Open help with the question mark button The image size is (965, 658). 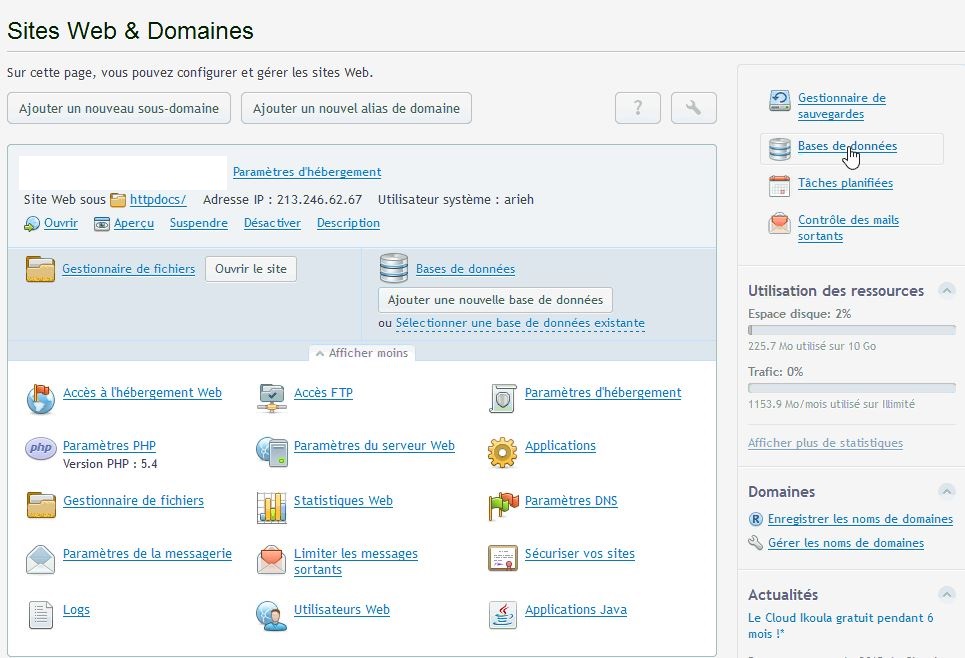(637, 108)
